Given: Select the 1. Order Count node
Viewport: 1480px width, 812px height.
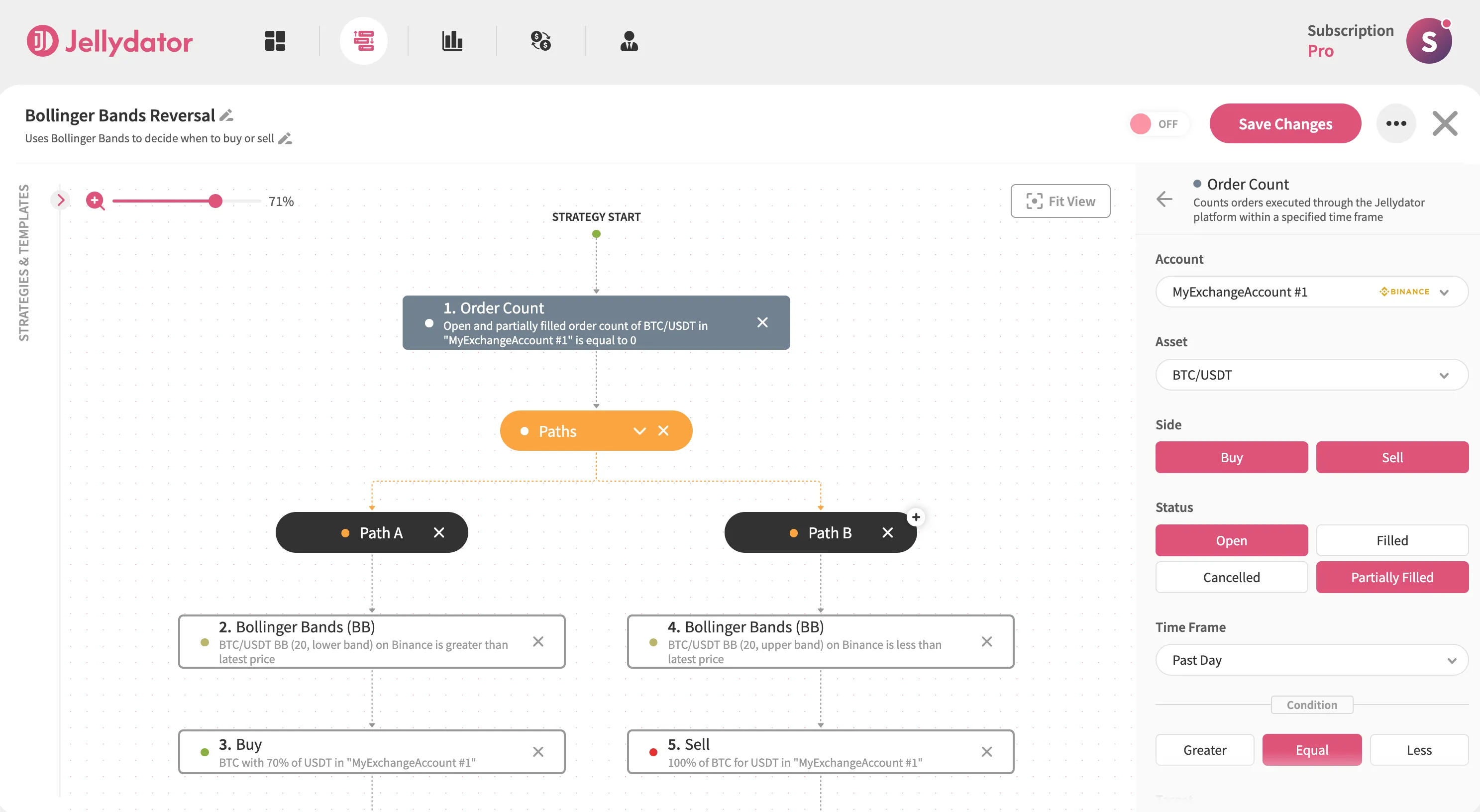Looking at the screenshot, I should tap(596, 323).
